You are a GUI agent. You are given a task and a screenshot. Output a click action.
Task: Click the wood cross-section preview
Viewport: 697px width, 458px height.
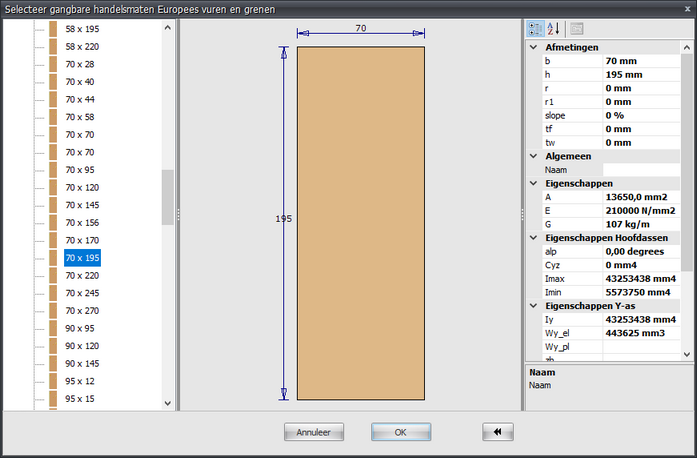tap(361, 223)
